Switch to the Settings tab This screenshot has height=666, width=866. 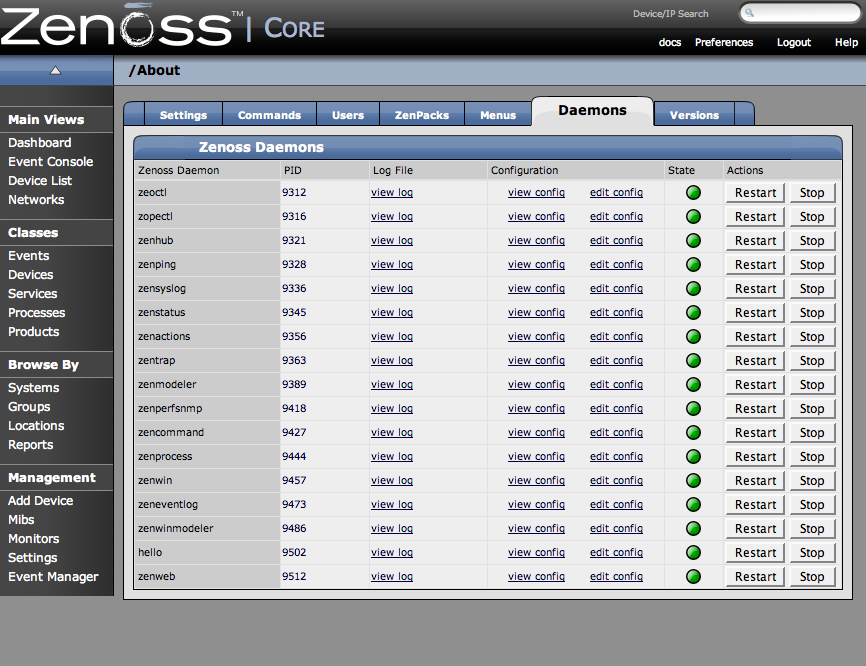tap(183, 115)
